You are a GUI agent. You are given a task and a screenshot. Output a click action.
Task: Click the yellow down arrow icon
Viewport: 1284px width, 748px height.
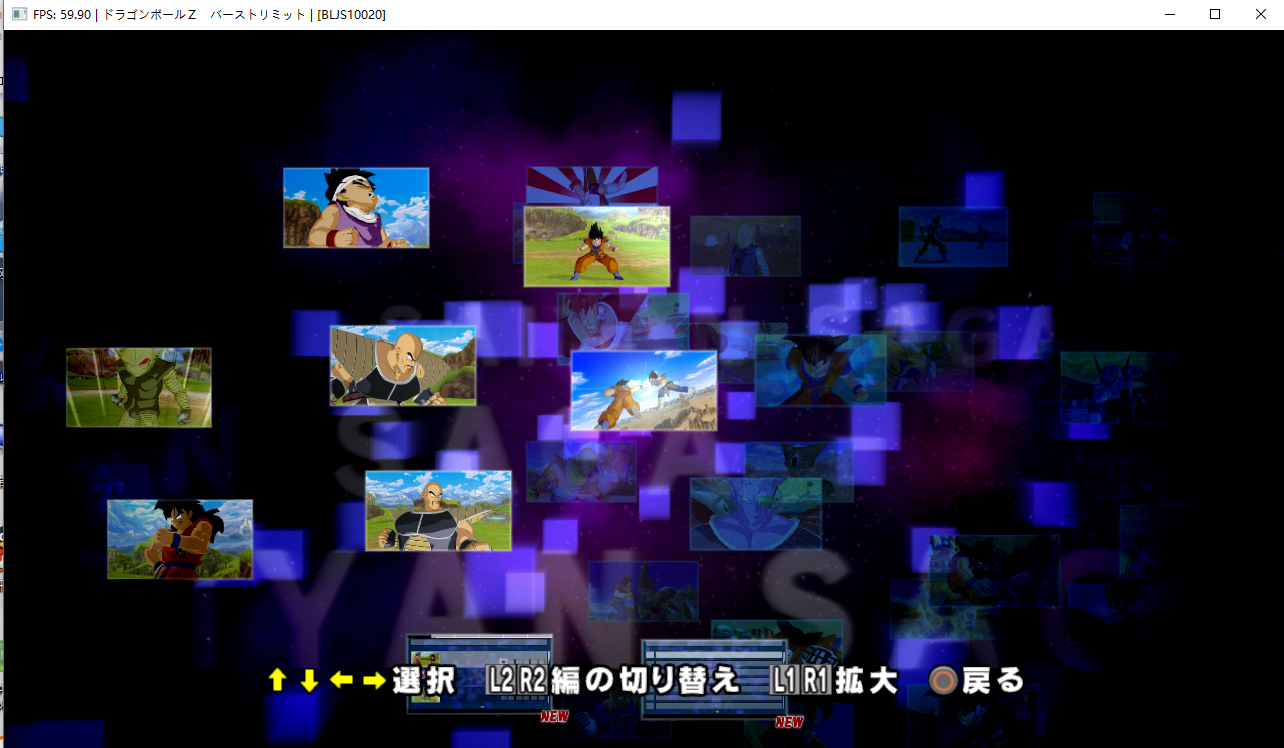[x=309, y=681]
